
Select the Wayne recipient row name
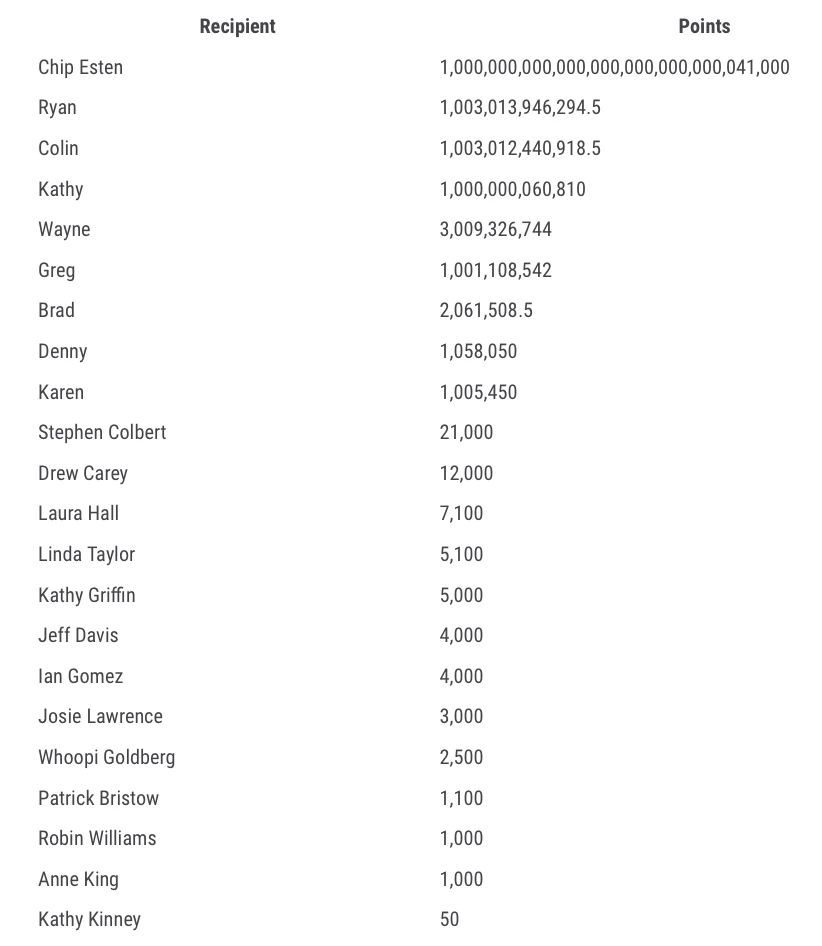64,230
